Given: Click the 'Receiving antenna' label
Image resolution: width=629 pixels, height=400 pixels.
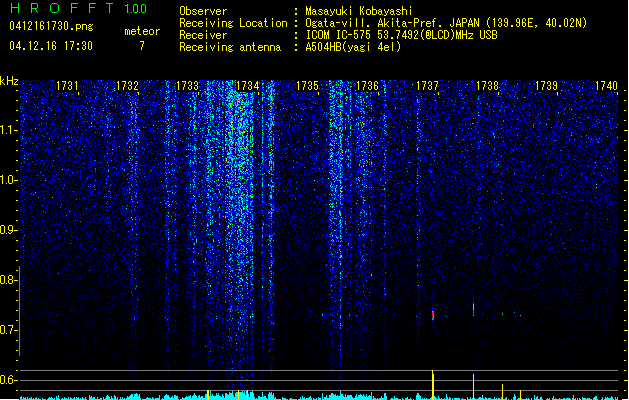Looking at the screenshot, I should click(230, 47).
